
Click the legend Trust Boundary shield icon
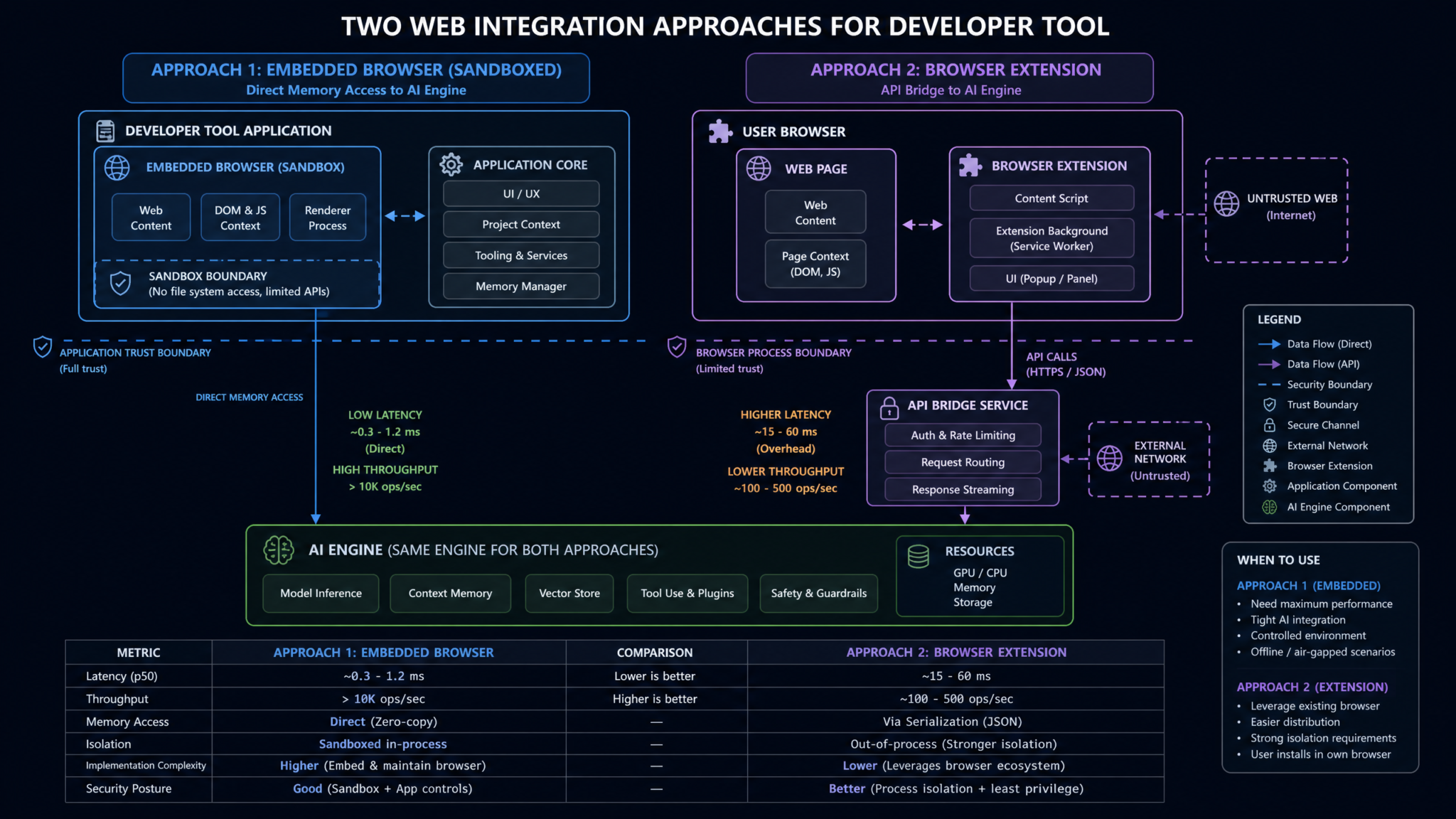[1269, 405]
